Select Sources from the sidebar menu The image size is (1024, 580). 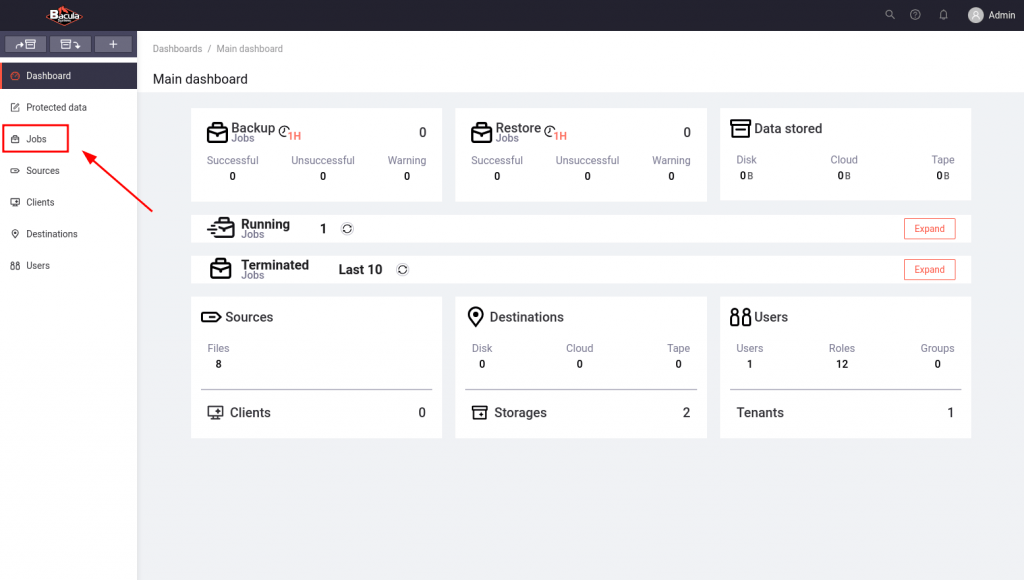pos(42,171)
